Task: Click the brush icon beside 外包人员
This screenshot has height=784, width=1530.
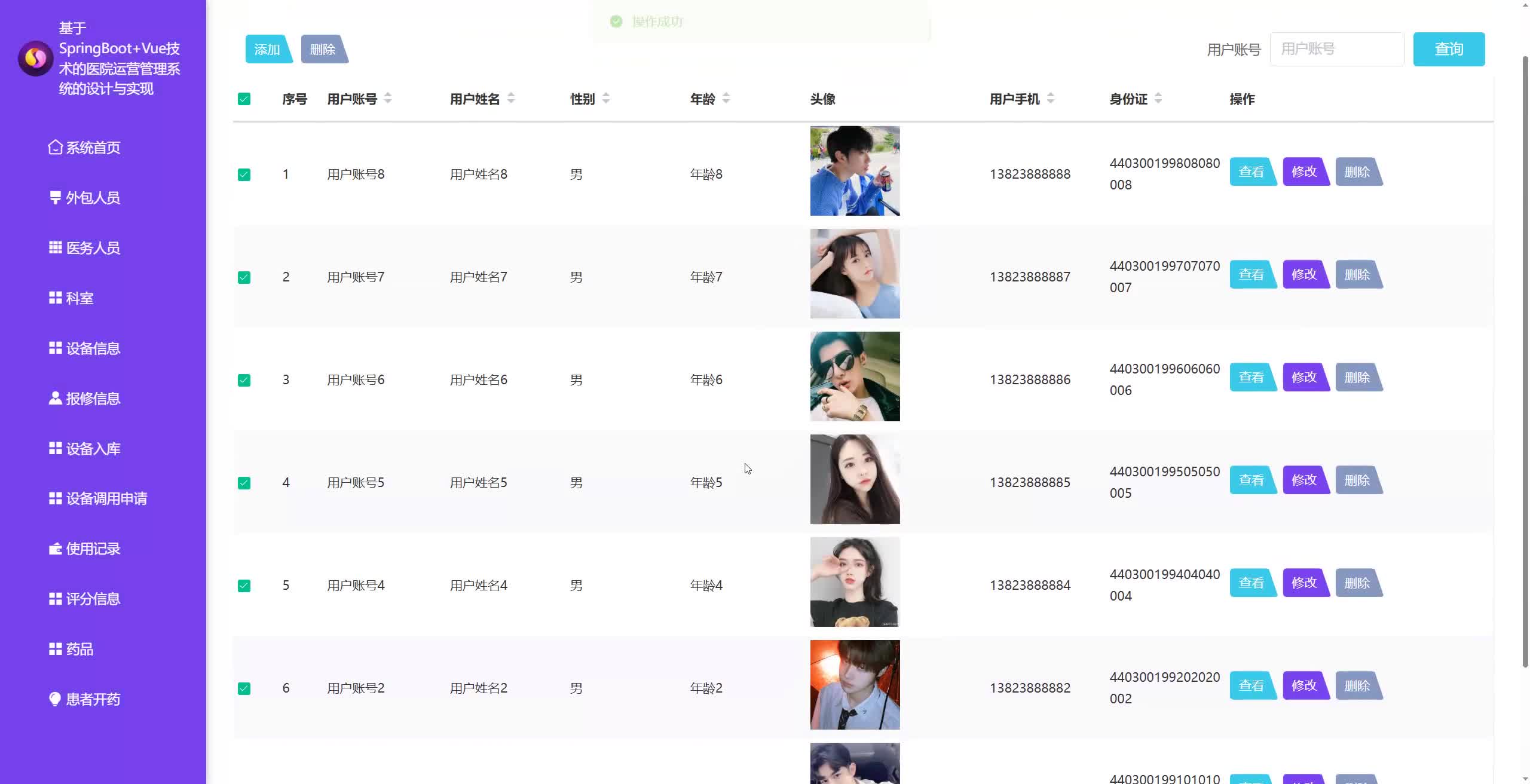Action: pos(55,197)
